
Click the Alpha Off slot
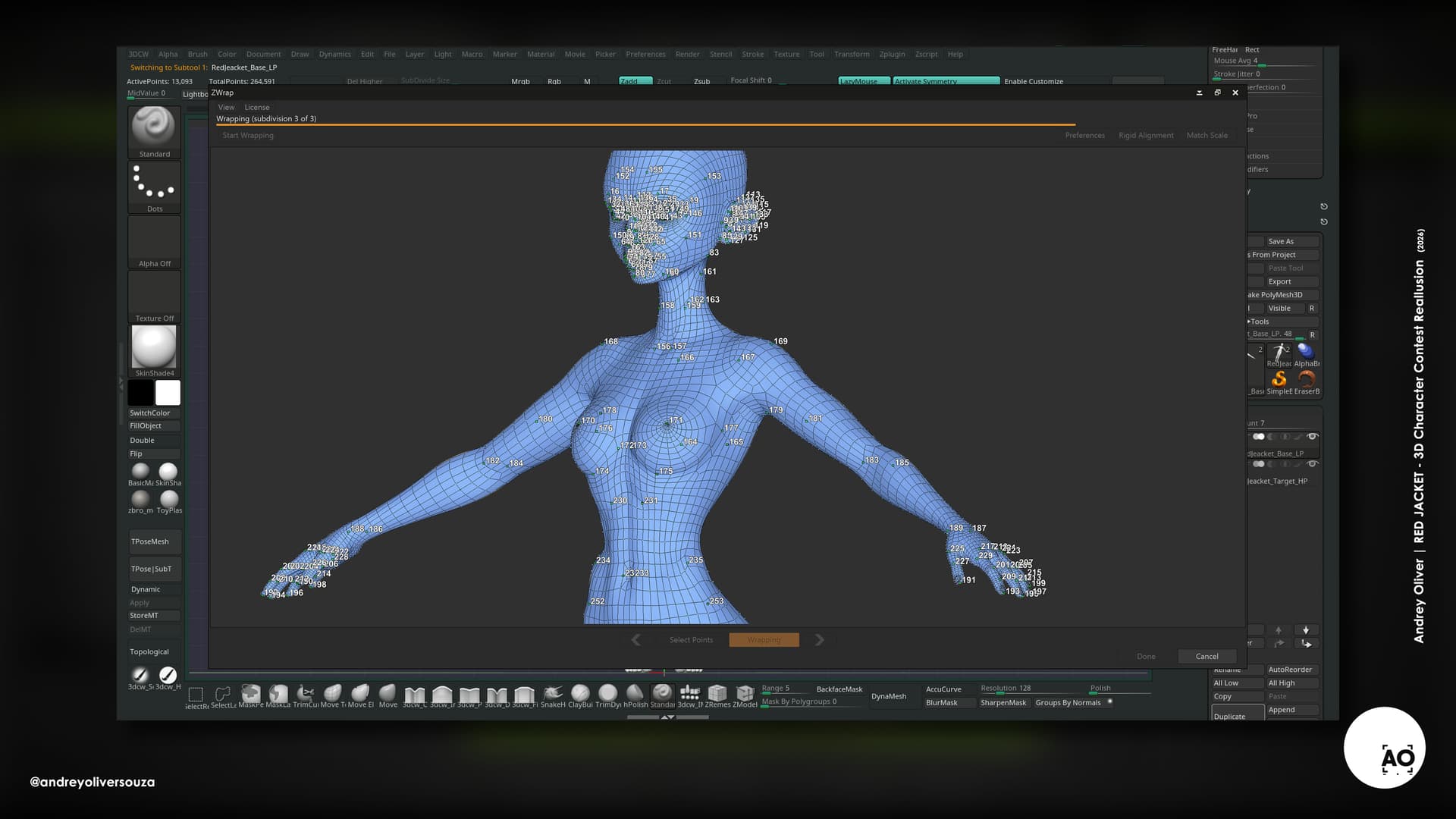[154, 242]
